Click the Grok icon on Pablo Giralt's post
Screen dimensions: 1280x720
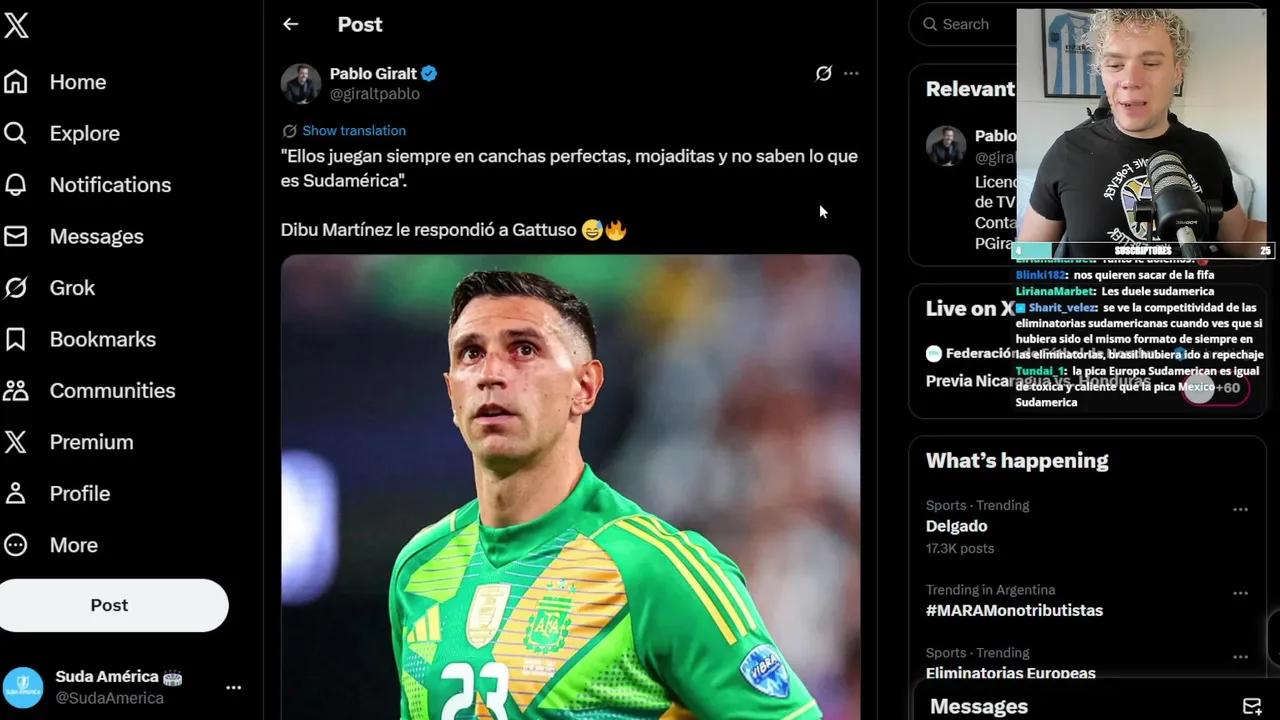point(823,73)
